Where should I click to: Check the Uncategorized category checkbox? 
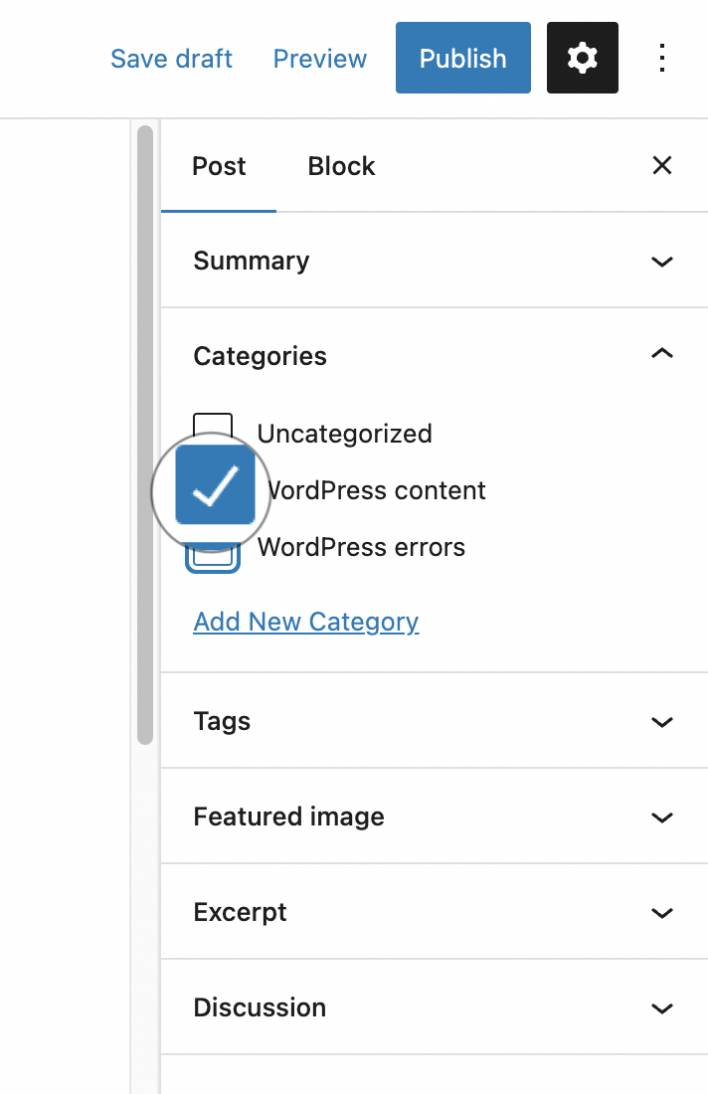213,425
